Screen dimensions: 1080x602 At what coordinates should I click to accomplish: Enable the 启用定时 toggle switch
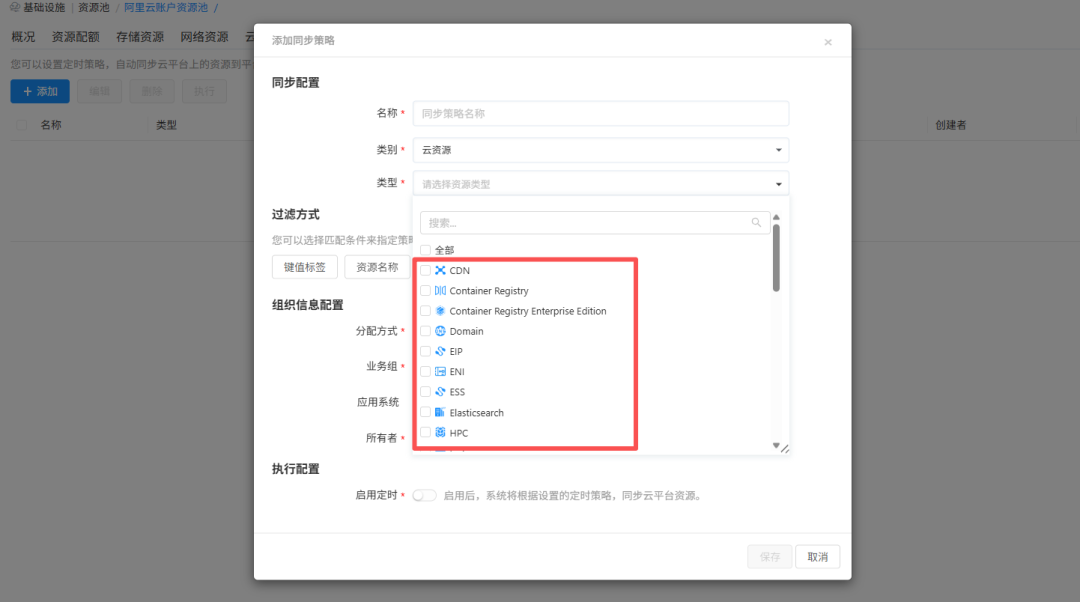point(424,495)
